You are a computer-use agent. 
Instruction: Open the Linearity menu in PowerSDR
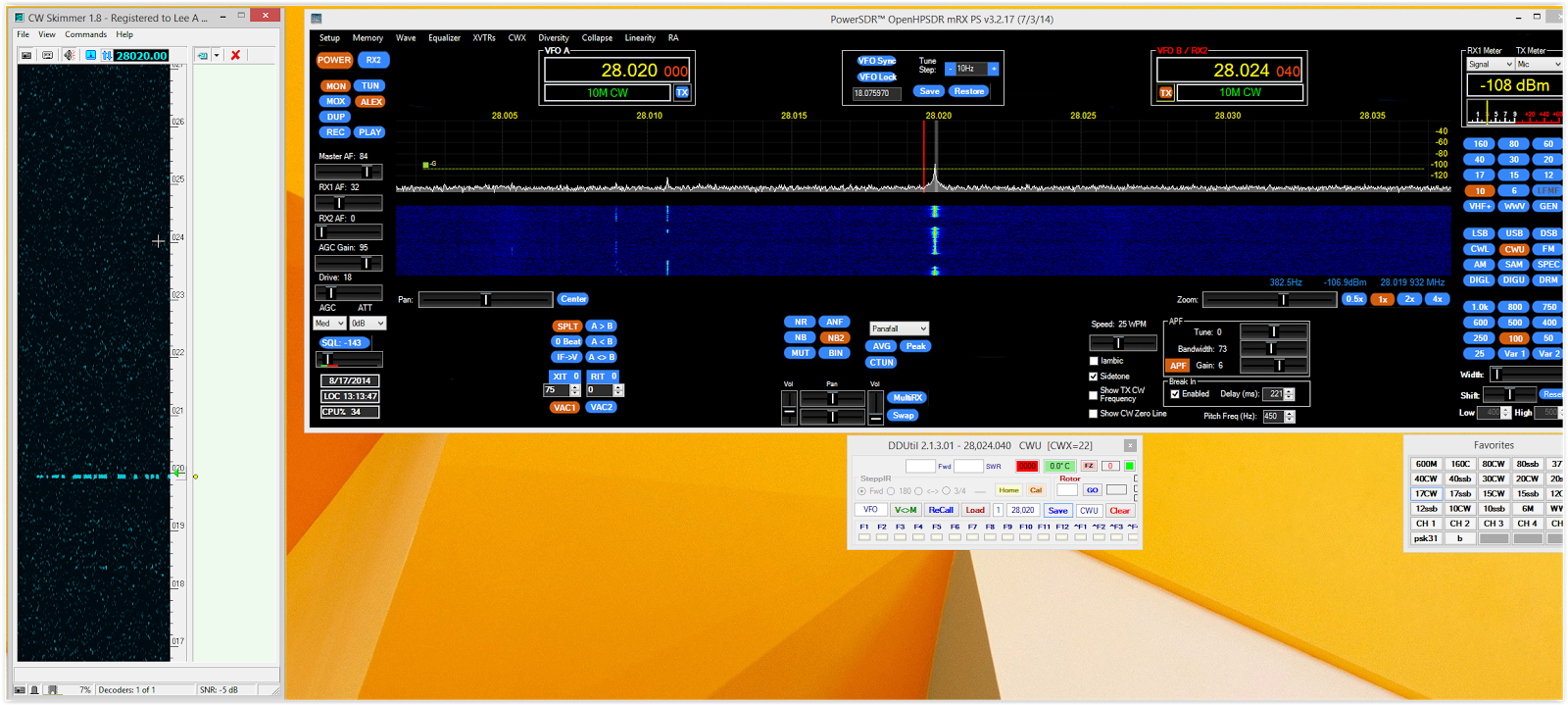pos(640,38)
